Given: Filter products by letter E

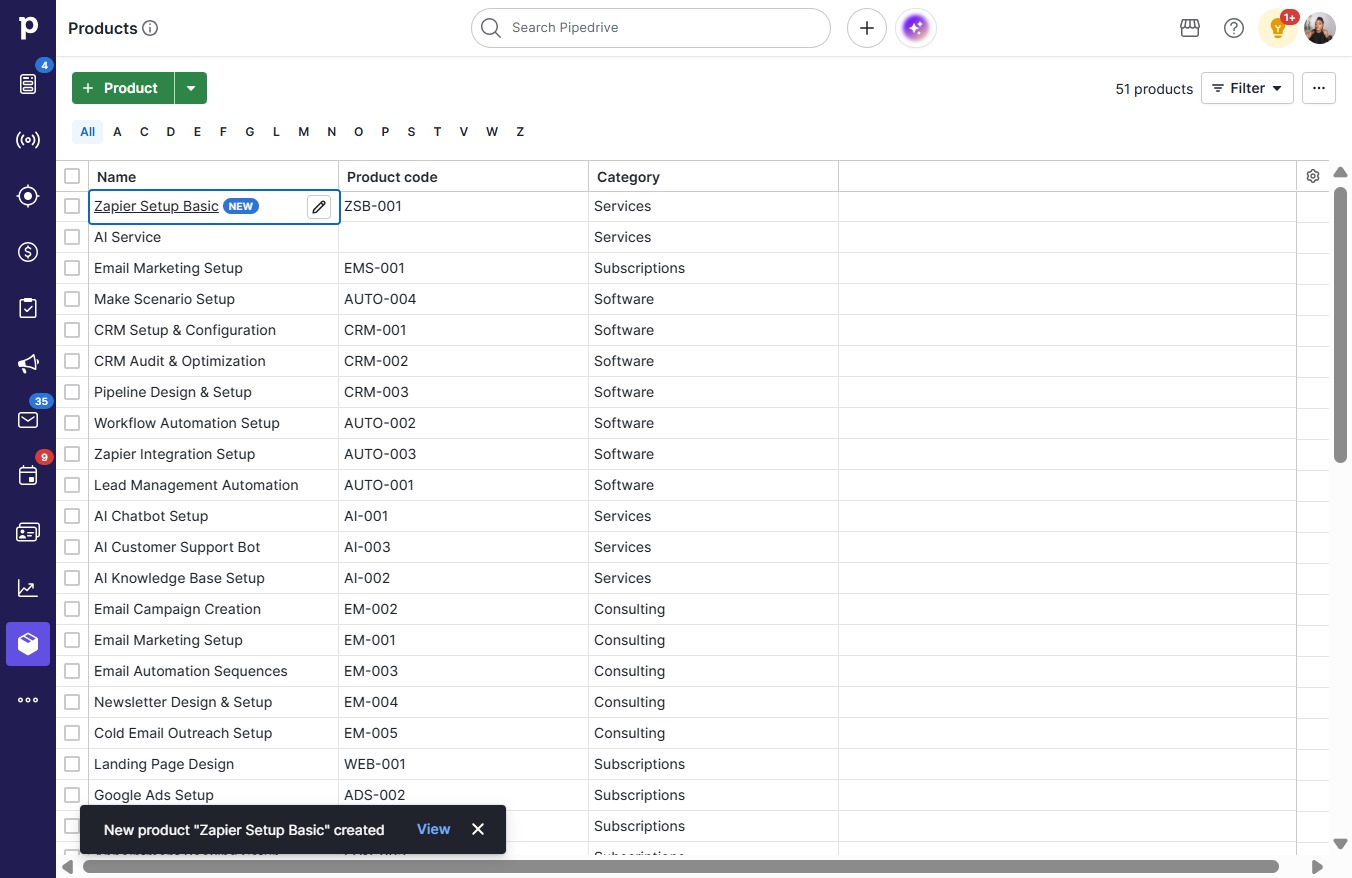Looking at the screenshot, I should (x=197, y=132).
